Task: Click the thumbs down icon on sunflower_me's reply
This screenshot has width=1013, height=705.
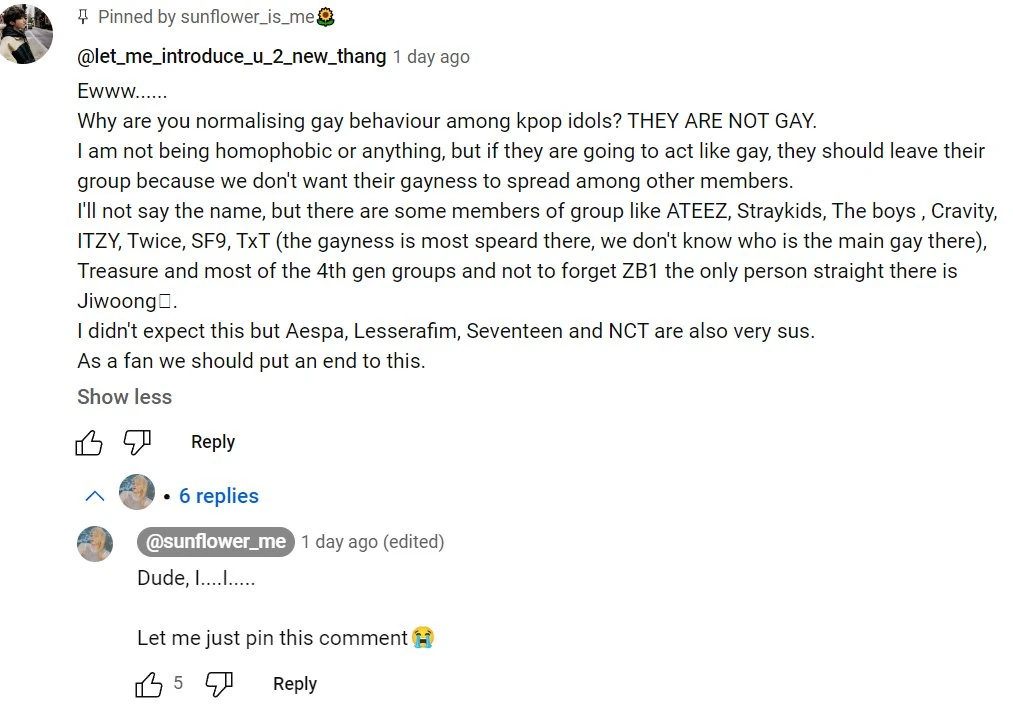Action: pos(219,683)
